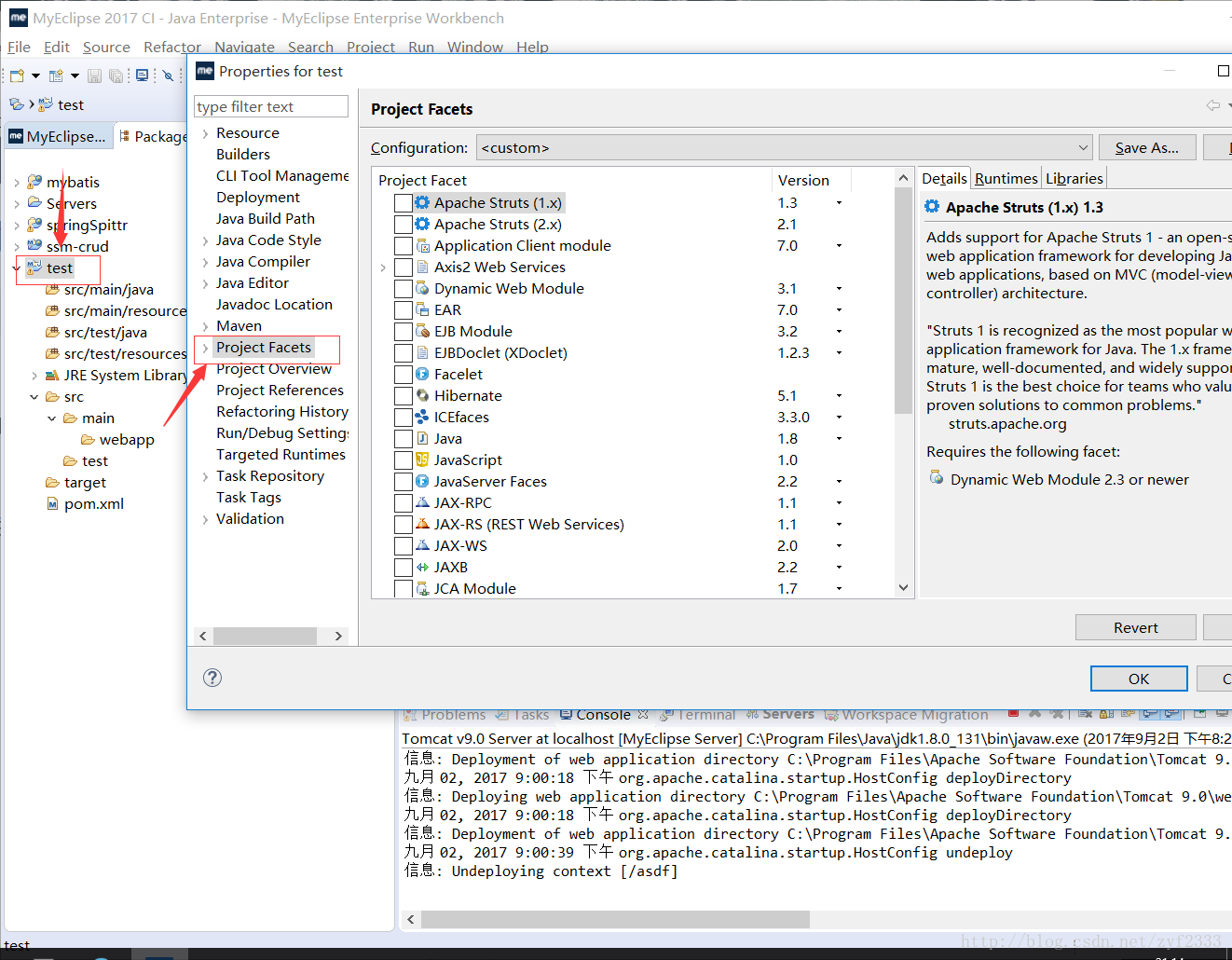Check the Apache Struts (1.x) facet checkbox
Screen dimensions: 1232x960
[x=403, y=202]
